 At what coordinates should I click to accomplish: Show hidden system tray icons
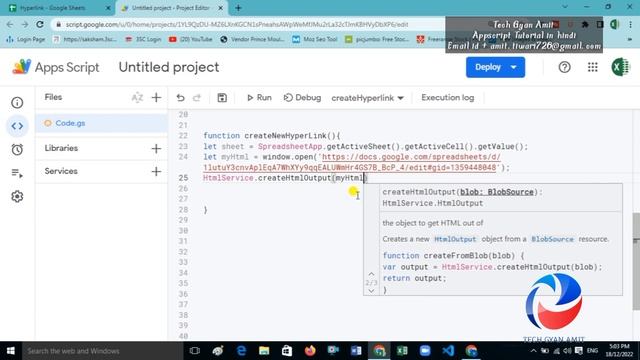click(533, 351)
